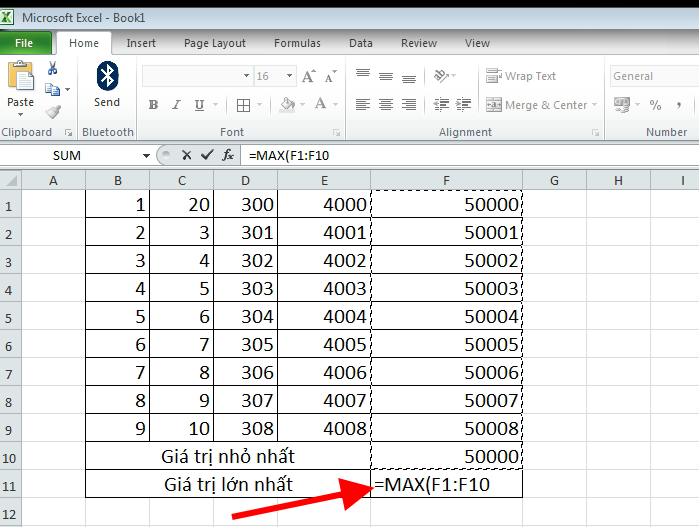This screenshot has height=527, width=699.
Task: Apply Font Color letter A
Action: (320, 104)
